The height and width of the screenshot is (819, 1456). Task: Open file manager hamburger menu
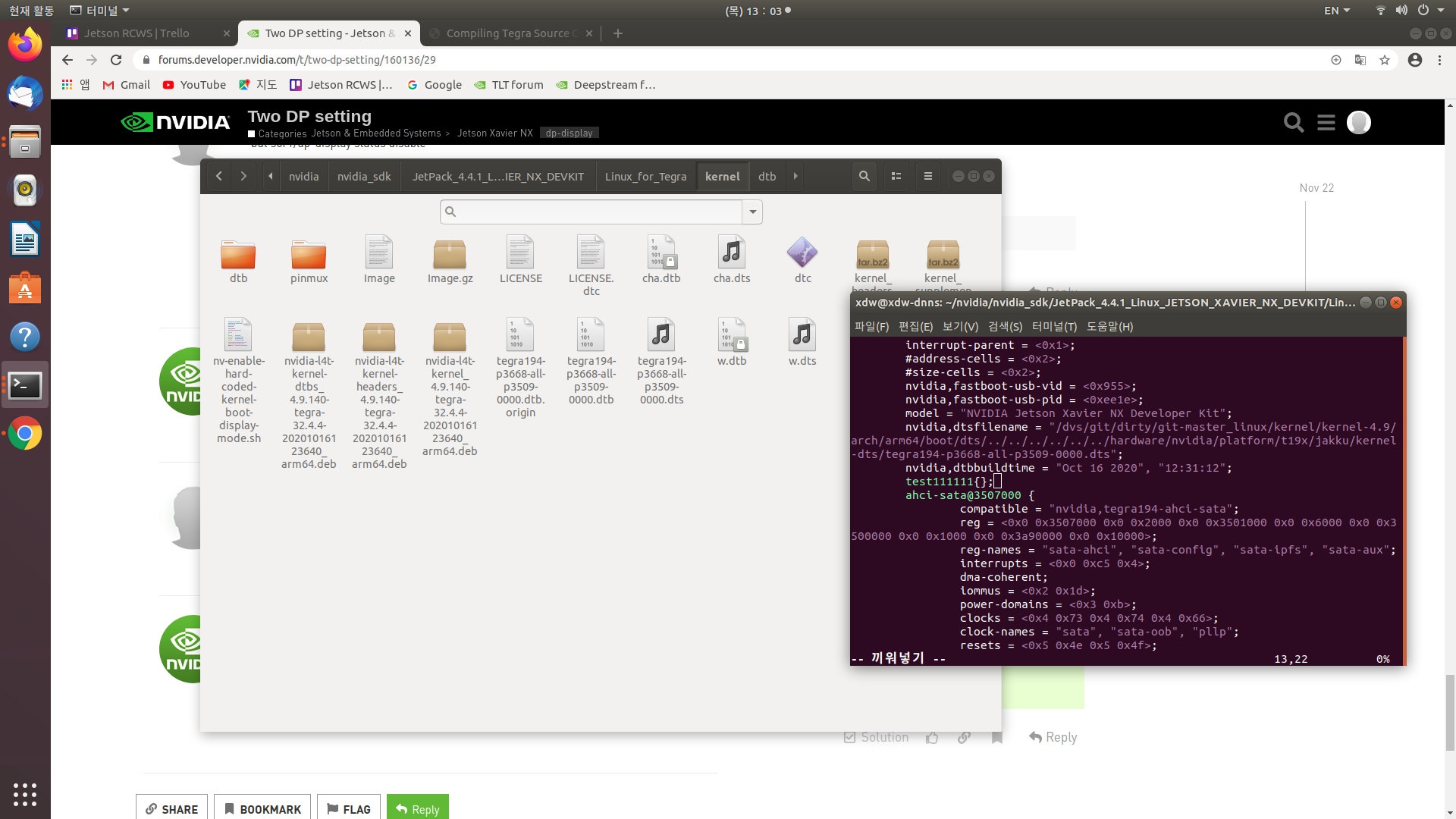click(x=927, y=176)
